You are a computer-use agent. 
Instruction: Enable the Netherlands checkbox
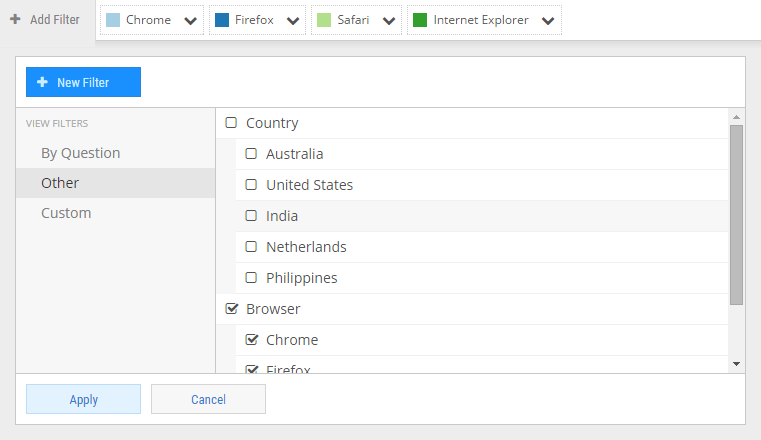(251, 246)
